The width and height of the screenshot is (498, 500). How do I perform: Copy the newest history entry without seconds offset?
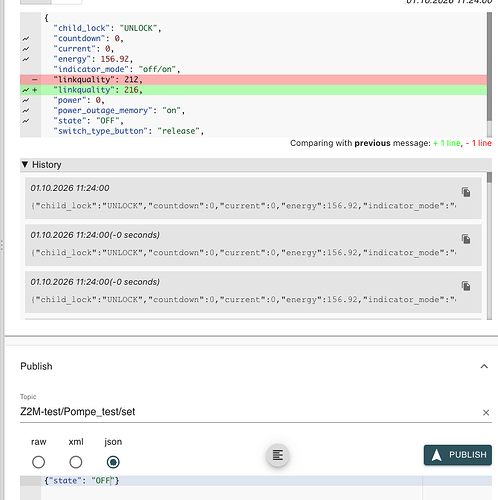pos(466,192)
